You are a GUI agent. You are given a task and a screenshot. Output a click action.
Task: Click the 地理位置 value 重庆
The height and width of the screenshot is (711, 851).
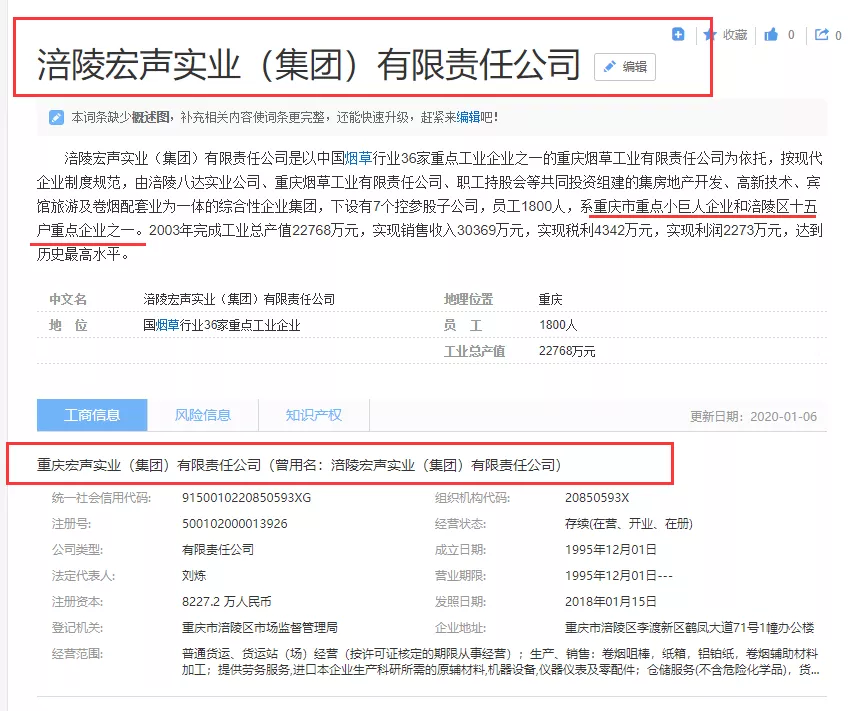tap(550, 299)
